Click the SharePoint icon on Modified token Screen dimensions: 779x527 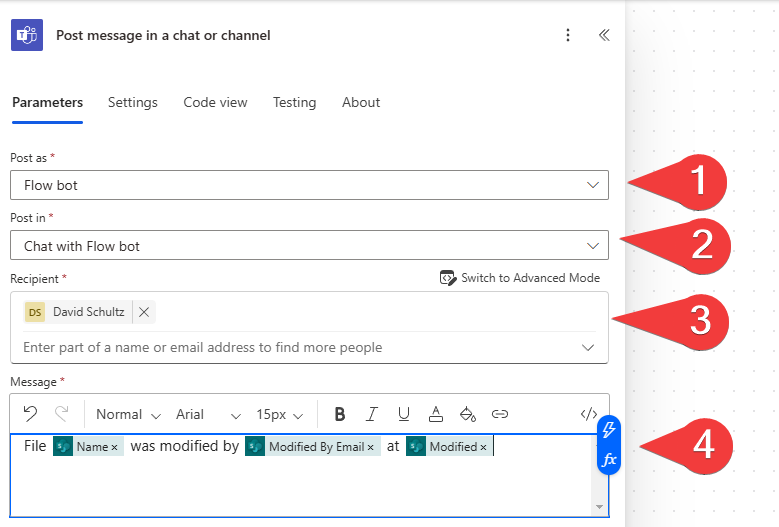pos(416,446)
